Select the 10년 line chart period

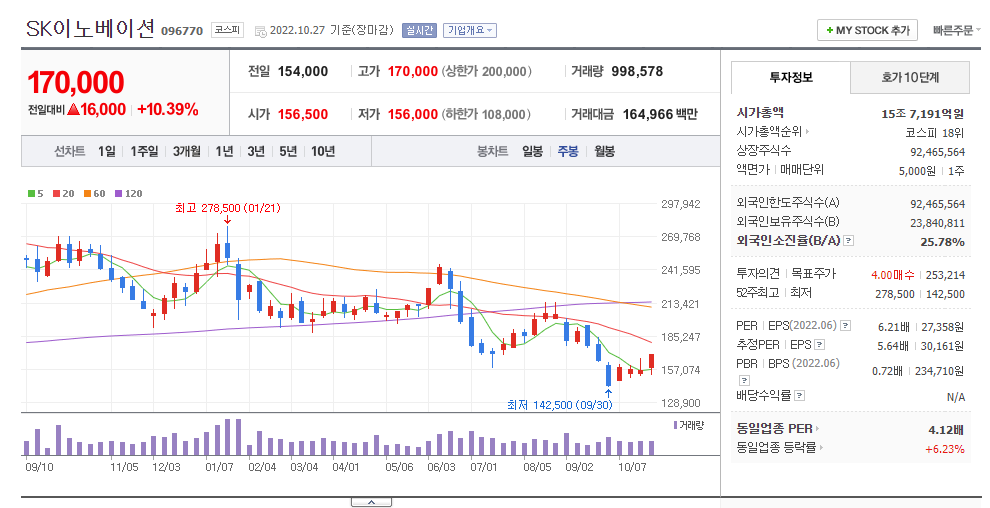coord(323,151)
